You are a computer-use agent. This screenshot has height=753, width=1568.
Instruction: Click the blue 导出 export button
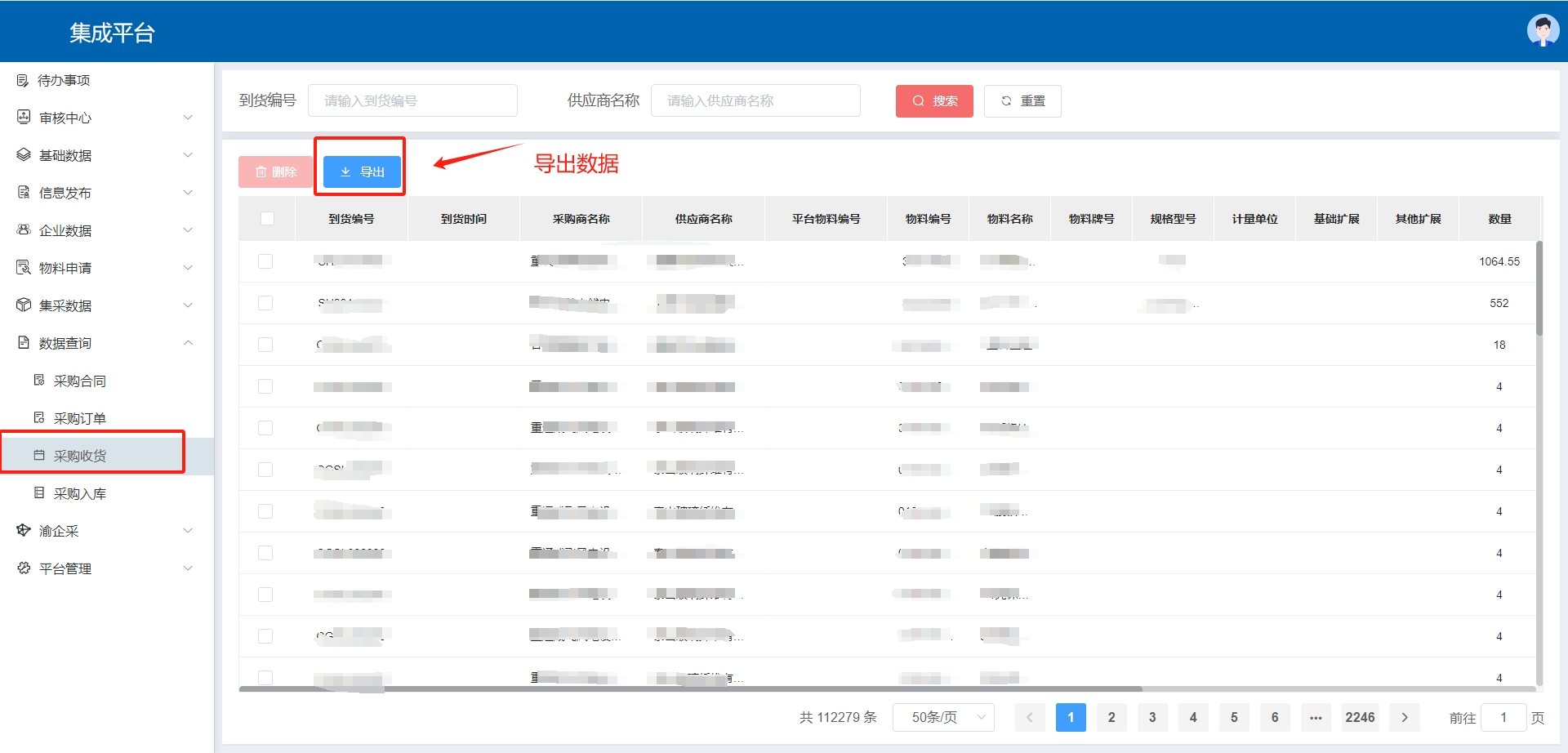362,172
